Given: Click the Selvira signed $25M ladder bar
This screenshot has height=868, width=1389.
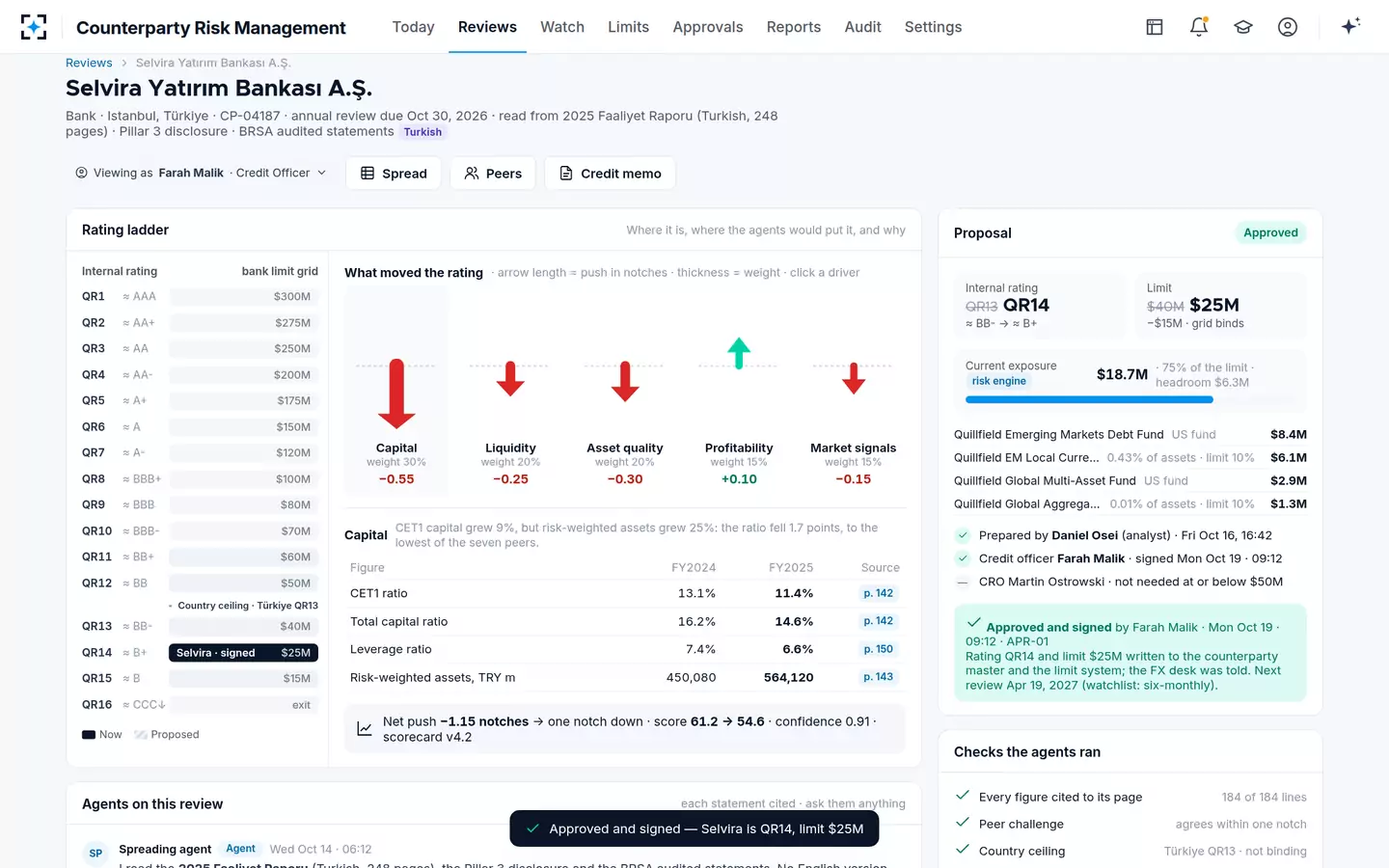Looking at the screenshot, I should click(x=243, y=653).
